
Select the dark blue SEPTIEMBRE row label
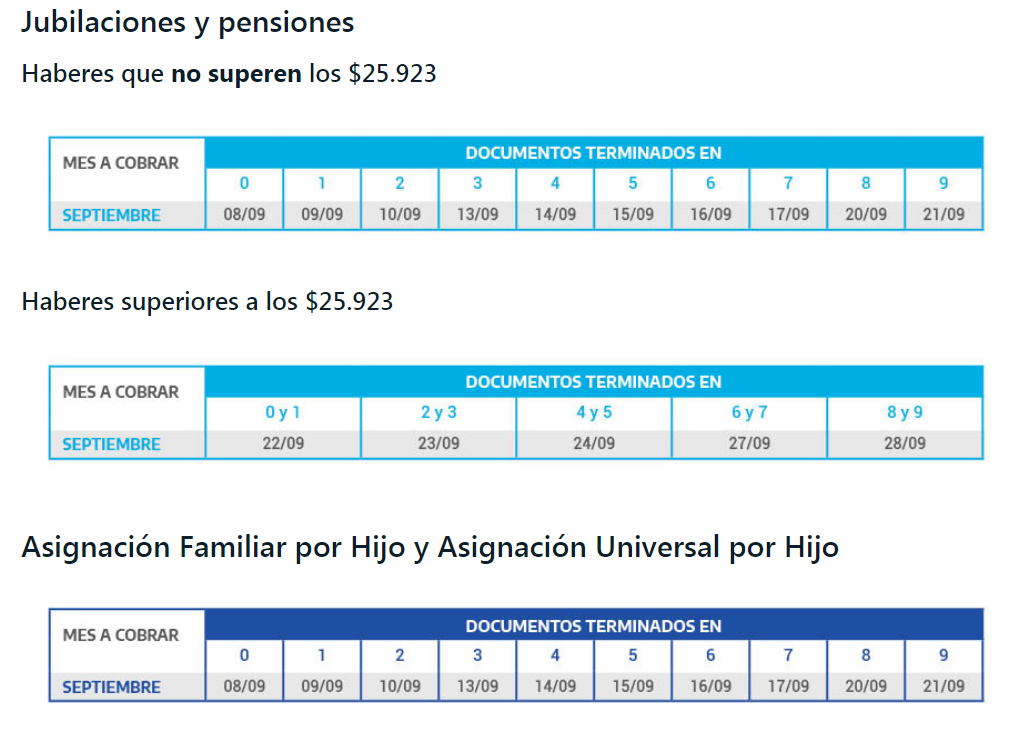(111, 687)
